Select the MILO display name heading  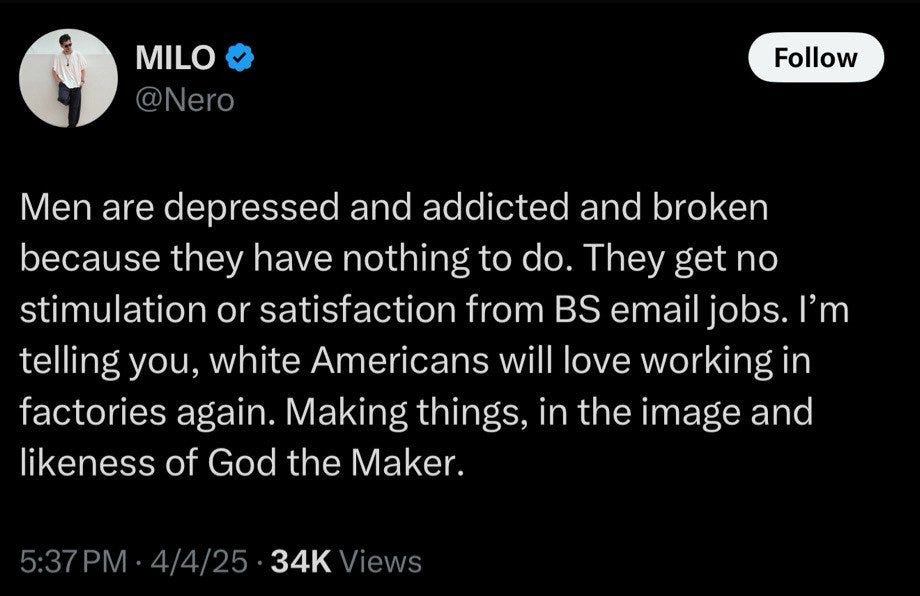tap(175, 57)
